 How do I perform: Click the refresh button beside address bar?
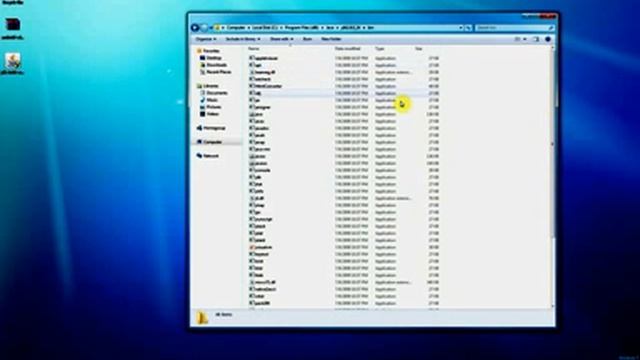(468, 28)
